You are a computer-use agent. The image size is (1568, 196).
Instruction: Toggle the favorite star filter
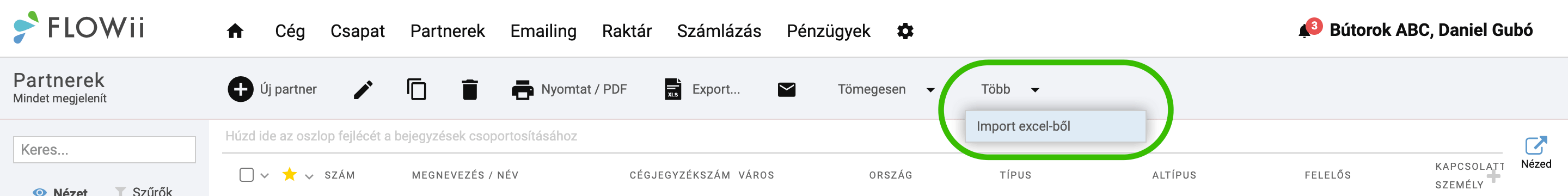coord(290,175)
